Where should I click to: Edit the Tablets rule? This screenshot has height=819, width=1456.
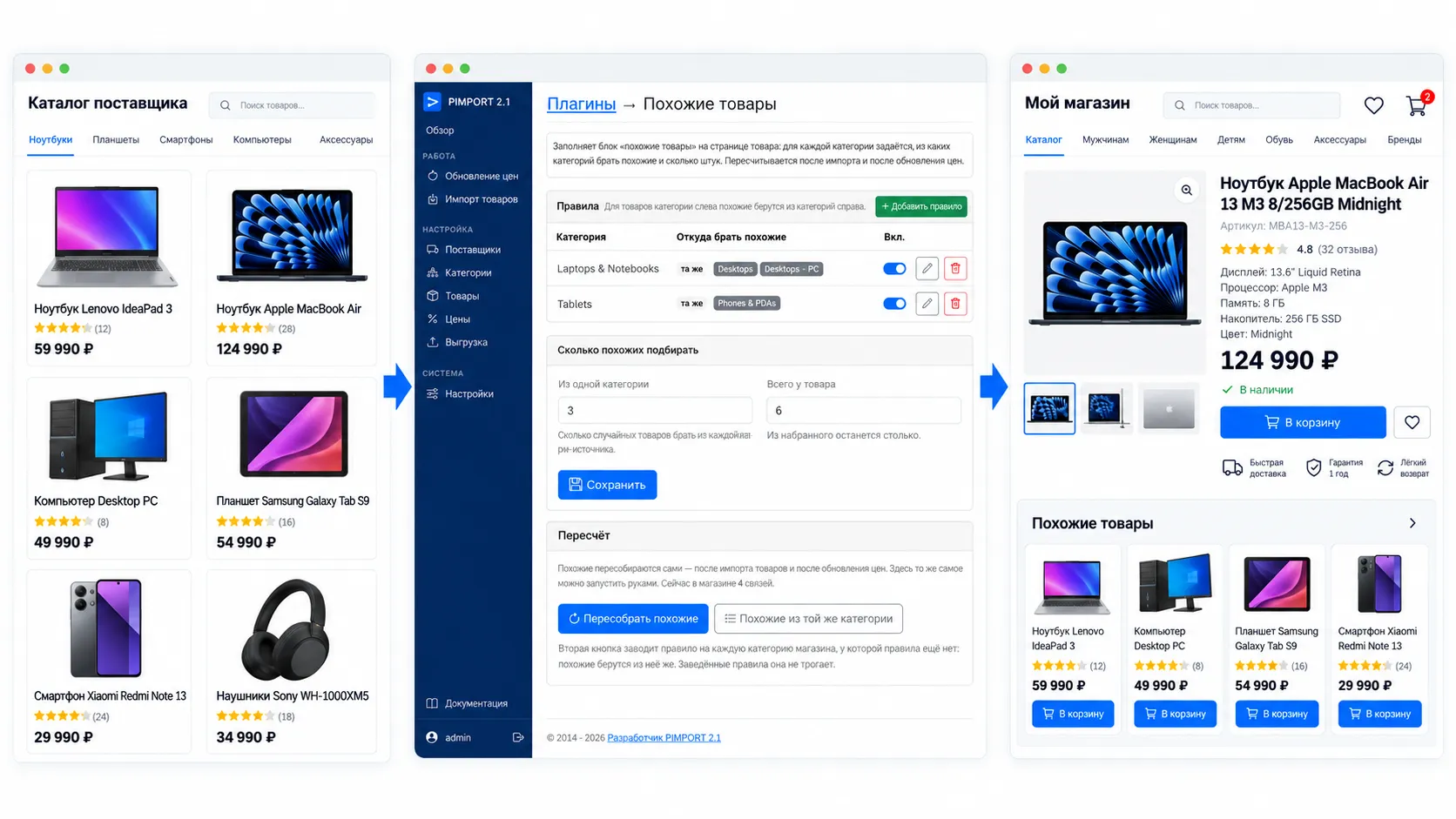click(x=927, y=304)
